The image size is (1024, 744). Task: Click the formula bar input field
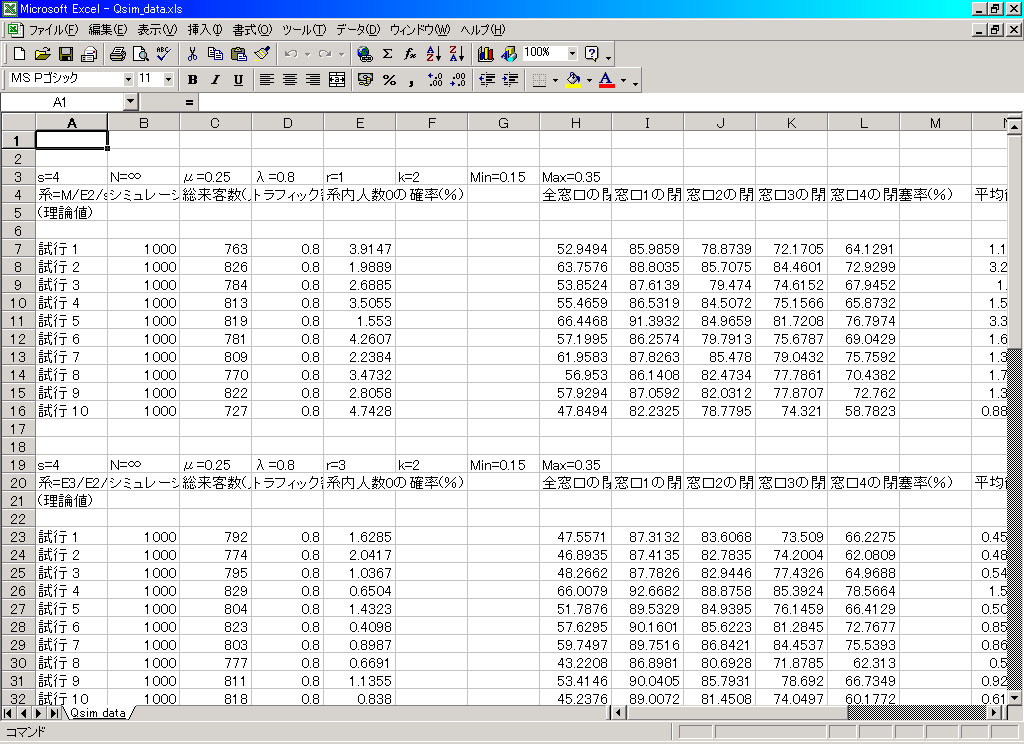tap(600, 102)
